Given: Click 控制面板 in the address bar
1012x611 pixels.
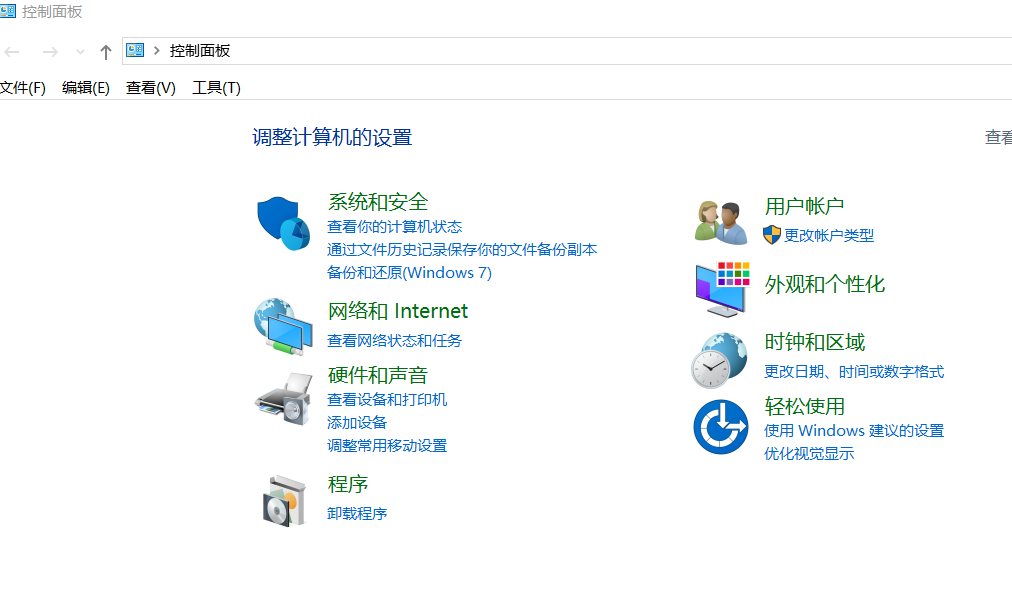Looking at the screenshot, I should (200, 51).
